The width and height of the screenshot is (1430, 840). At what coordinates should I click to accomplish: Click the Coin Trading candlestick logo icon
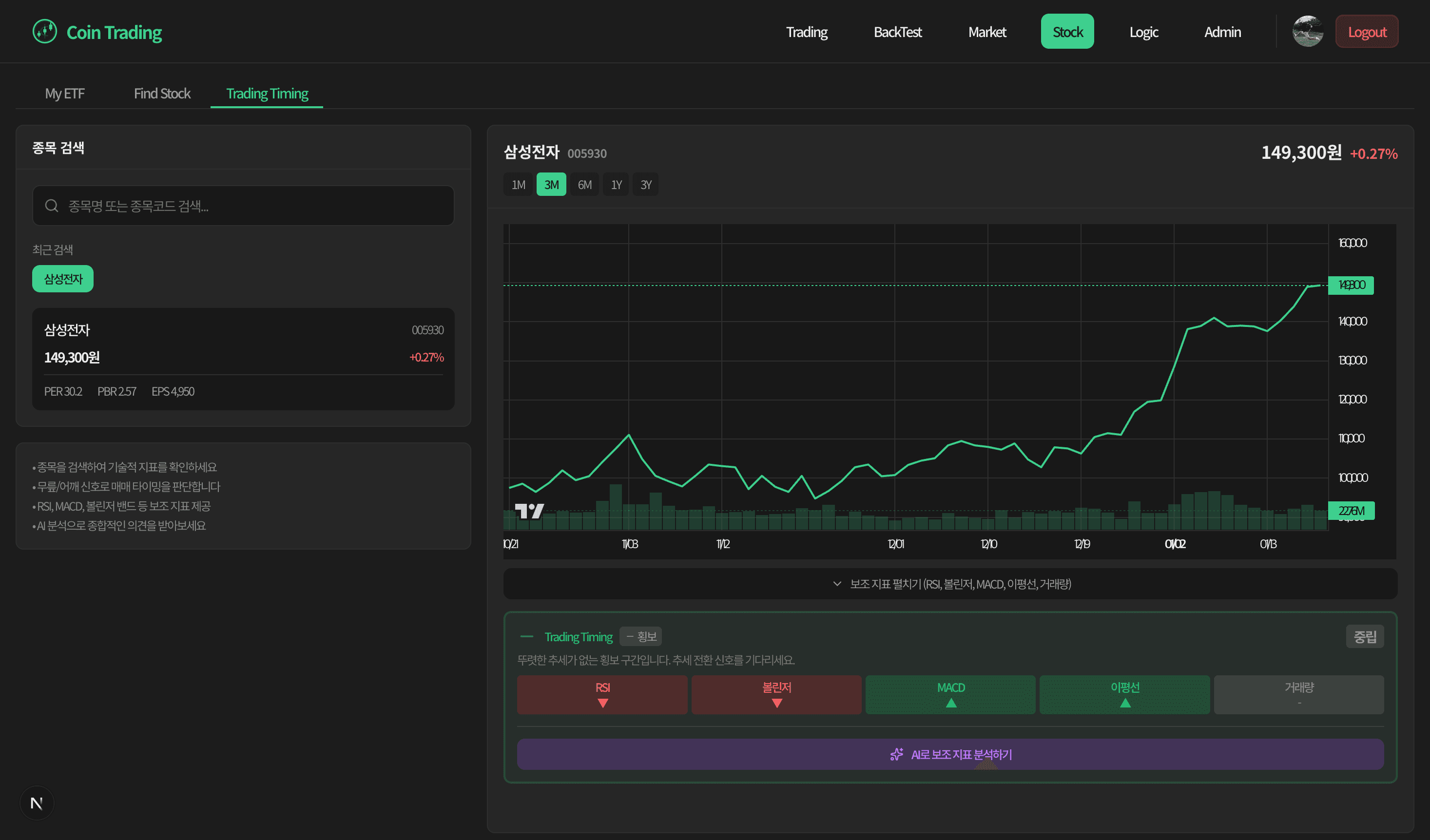pyautogui.click(x=45, y=31)
